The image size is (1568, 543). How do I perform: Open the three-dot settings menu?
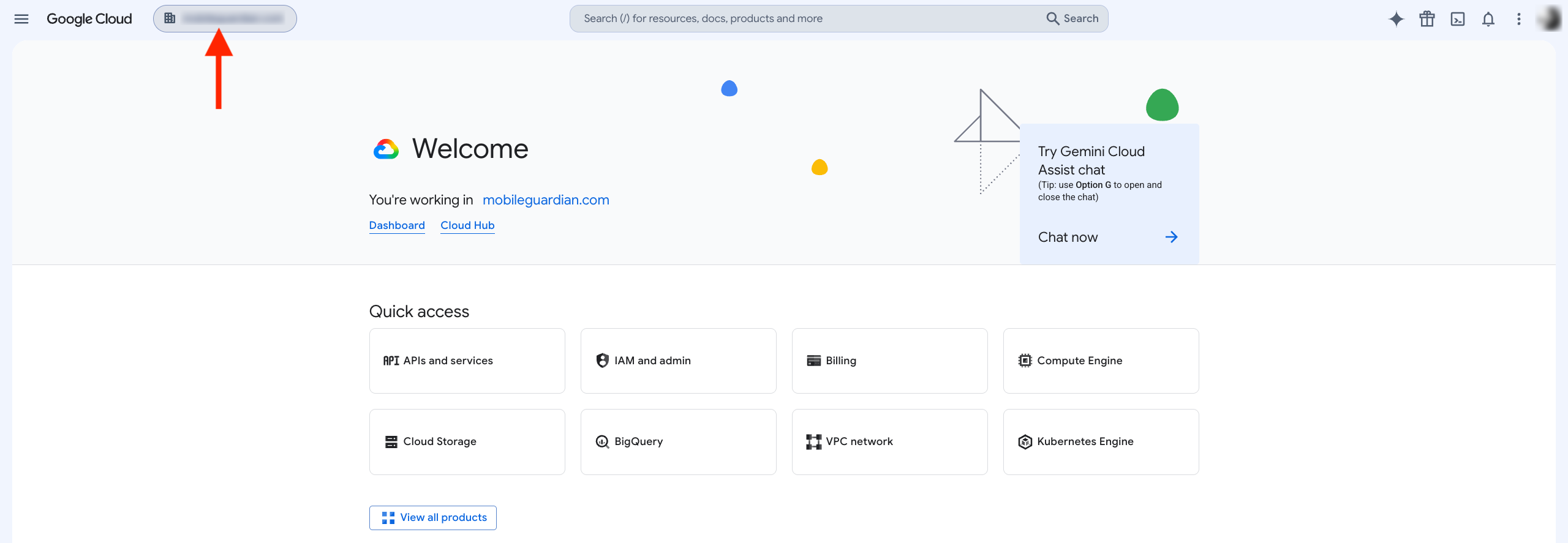coord(1519,19)
